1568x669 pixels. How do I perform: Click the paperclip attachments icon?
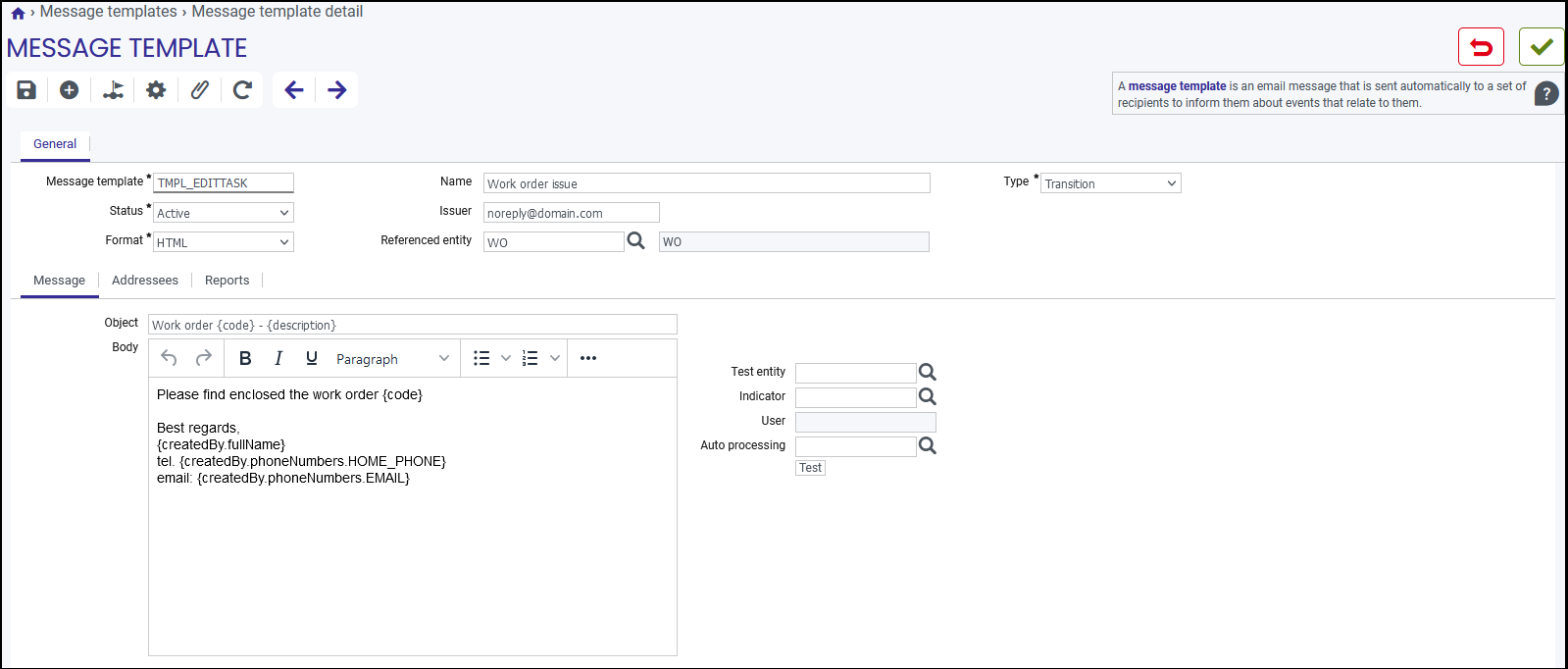tap(200, 90)
